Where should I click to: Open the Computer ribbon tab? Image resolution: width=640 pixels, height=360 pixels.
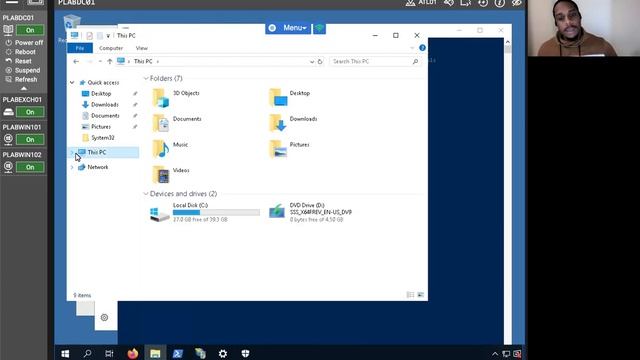click(x=111, y=48)
